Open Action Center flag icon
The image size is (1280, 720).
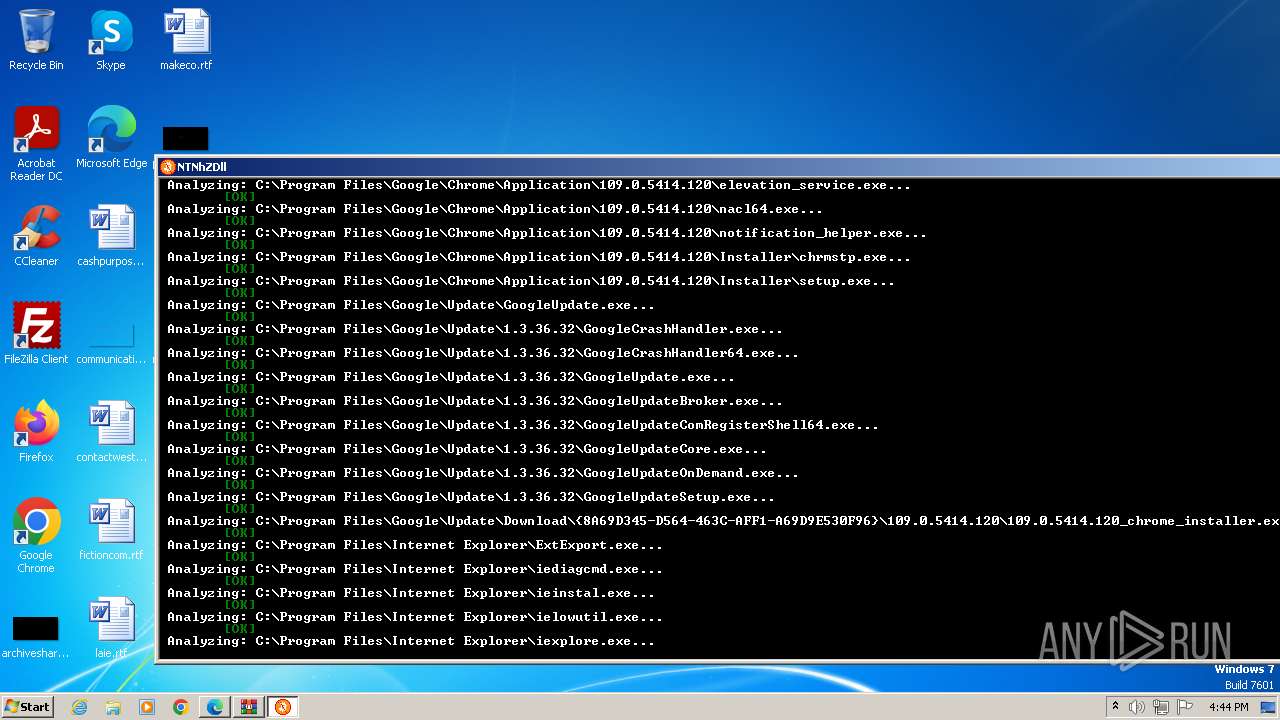[1186, 707]
